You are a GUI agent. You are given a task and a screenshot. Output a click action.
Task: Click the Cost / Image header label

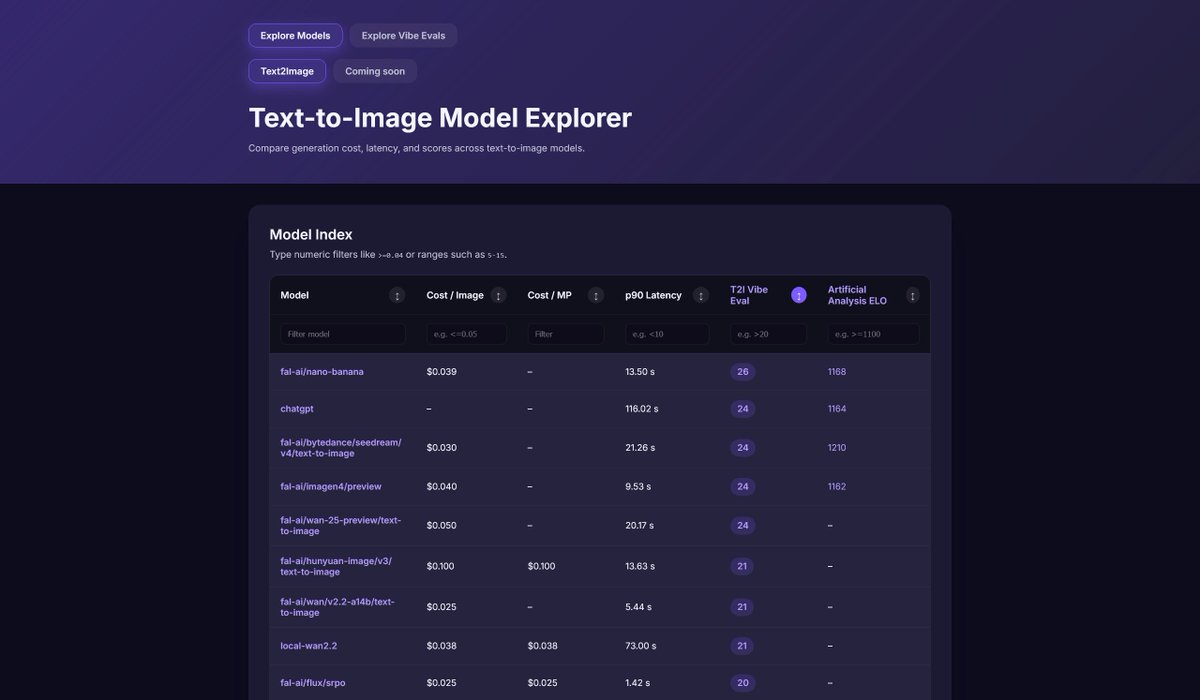pyautogui.click(x=455, y=295)
